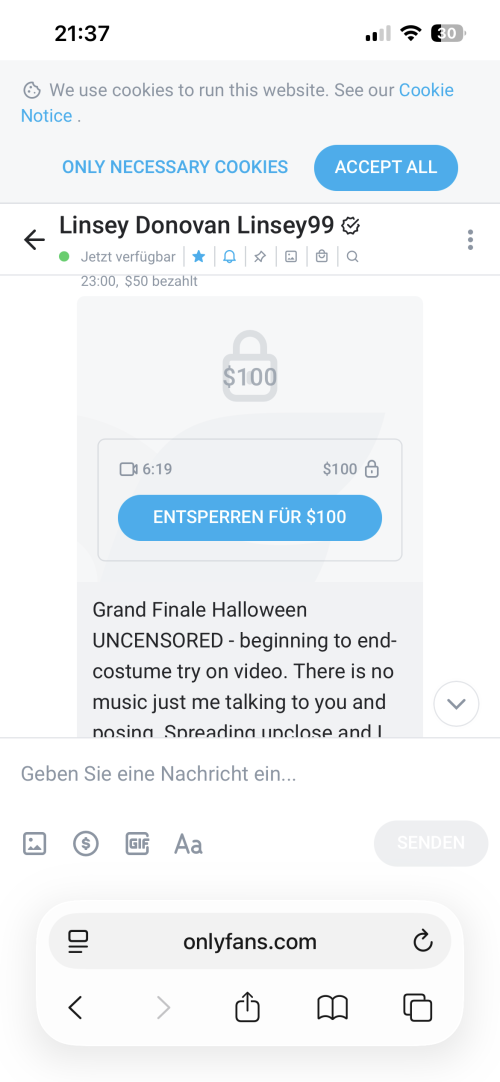This screenshot has height=1082, width=500.
Task: Toggle the blue star favorite icon
Action: [x=199, y=257]
